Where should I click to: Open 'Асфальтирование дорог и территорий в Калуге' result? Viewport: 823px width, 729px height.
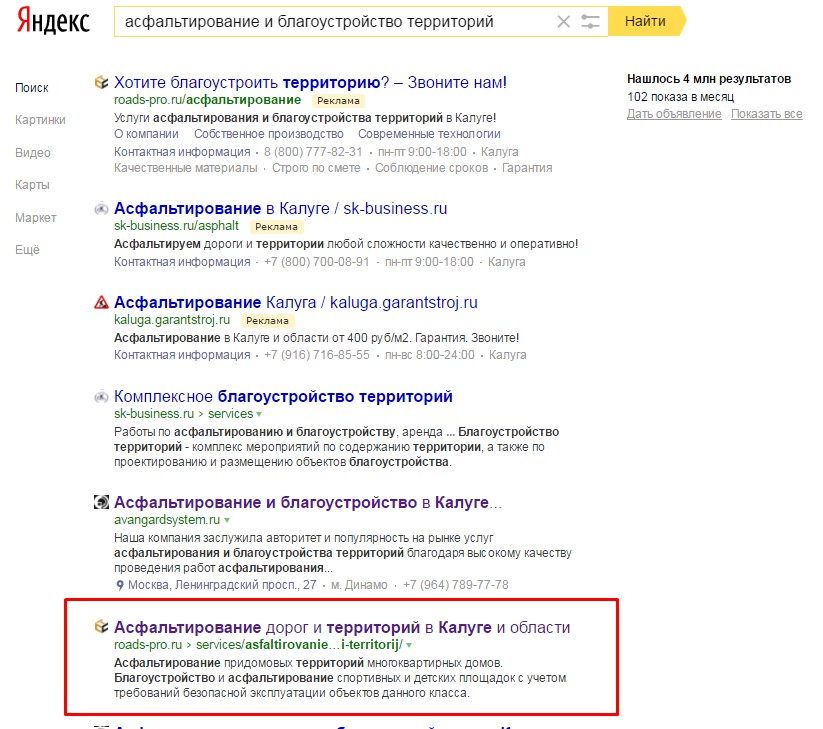tap(342, 627)
